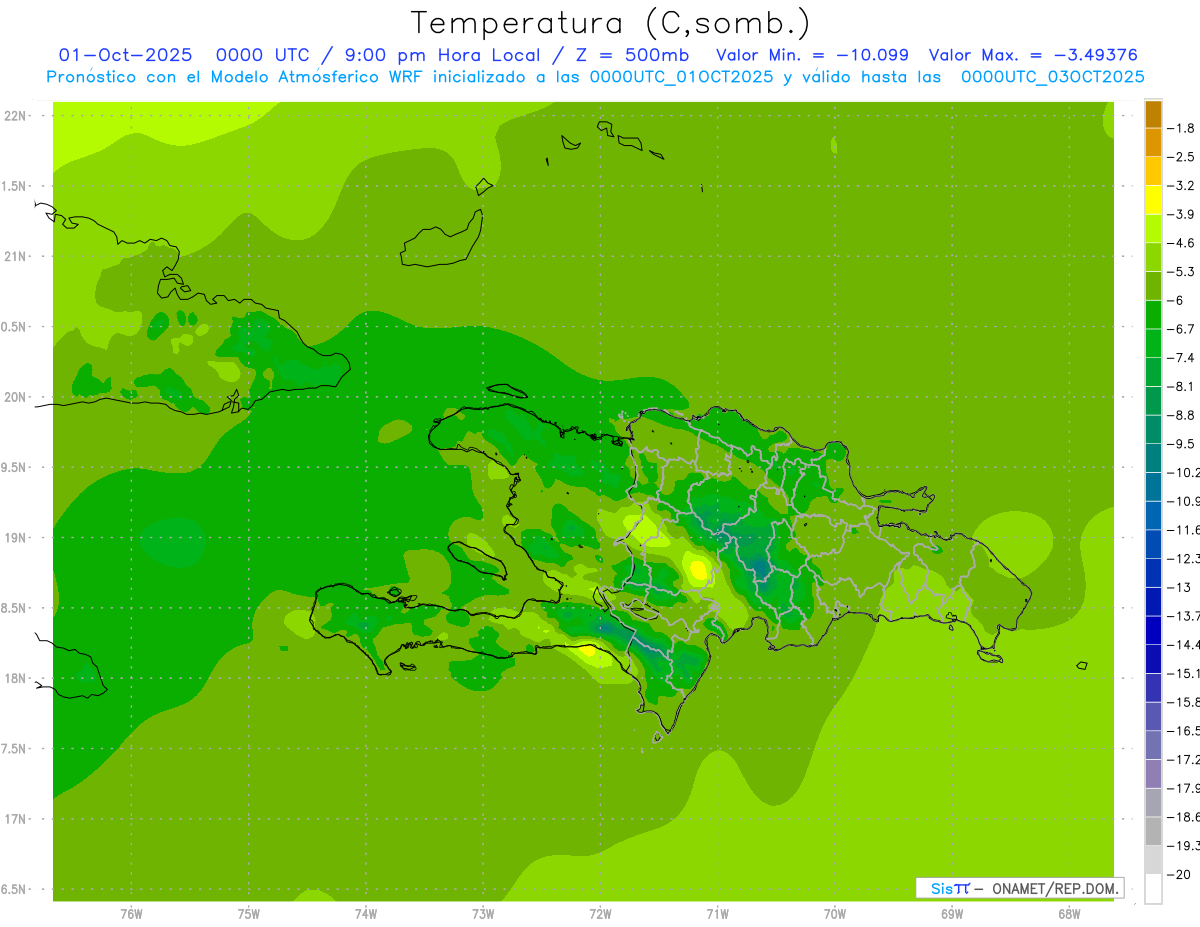Pick yellow legend swatch between -3.2 and -3.9
Image resolution: width=1200 pixels, height=927 pixels.
click(1153, 200)
